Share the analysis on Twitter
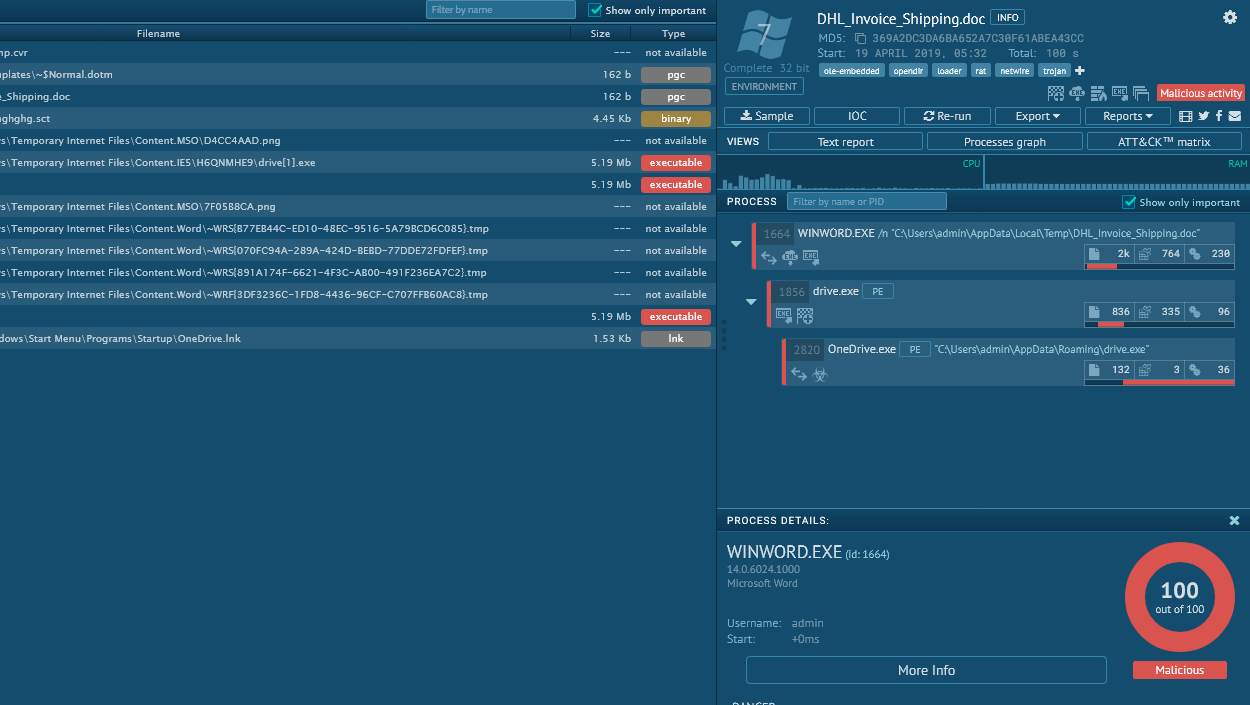 (x=1203, y=116)
